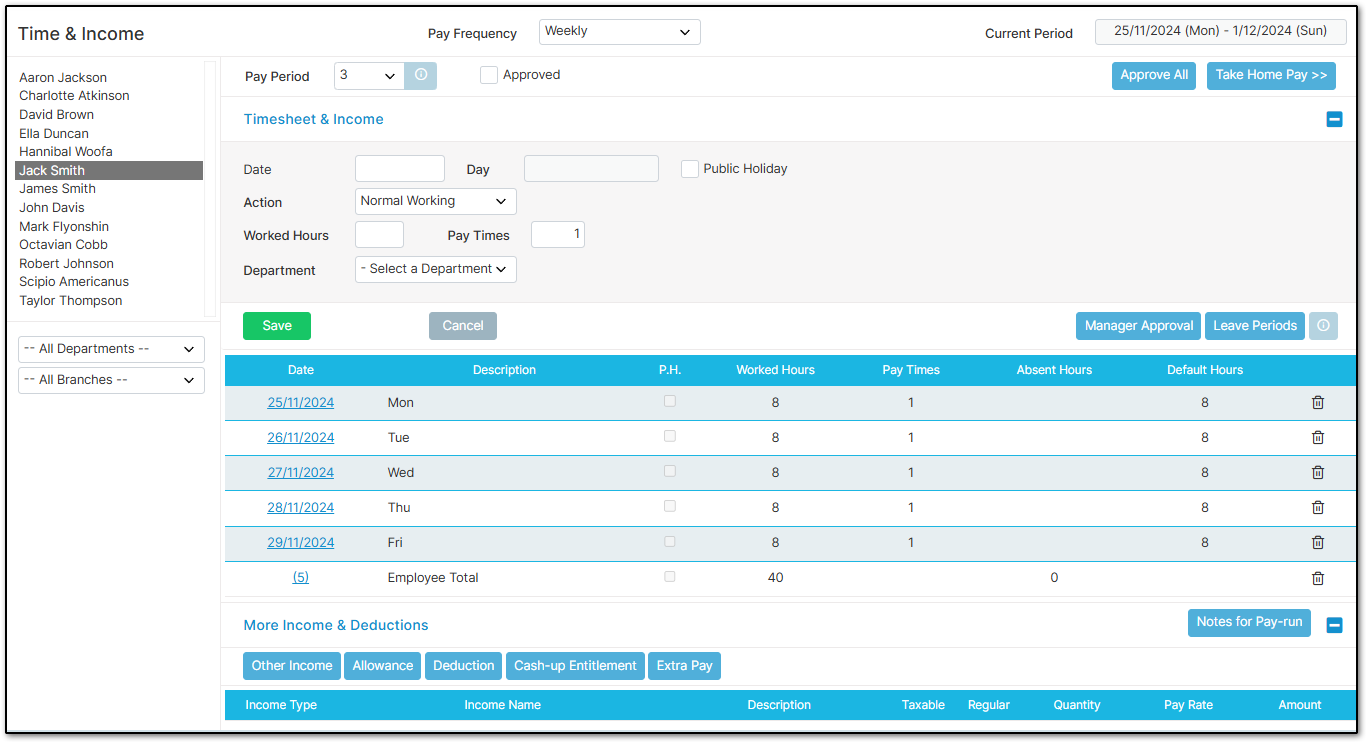Image resolution: width=1367 pixels, height=743 pixels.
Task: Select employee Taylor Thompson
Action: coord(70,301)
